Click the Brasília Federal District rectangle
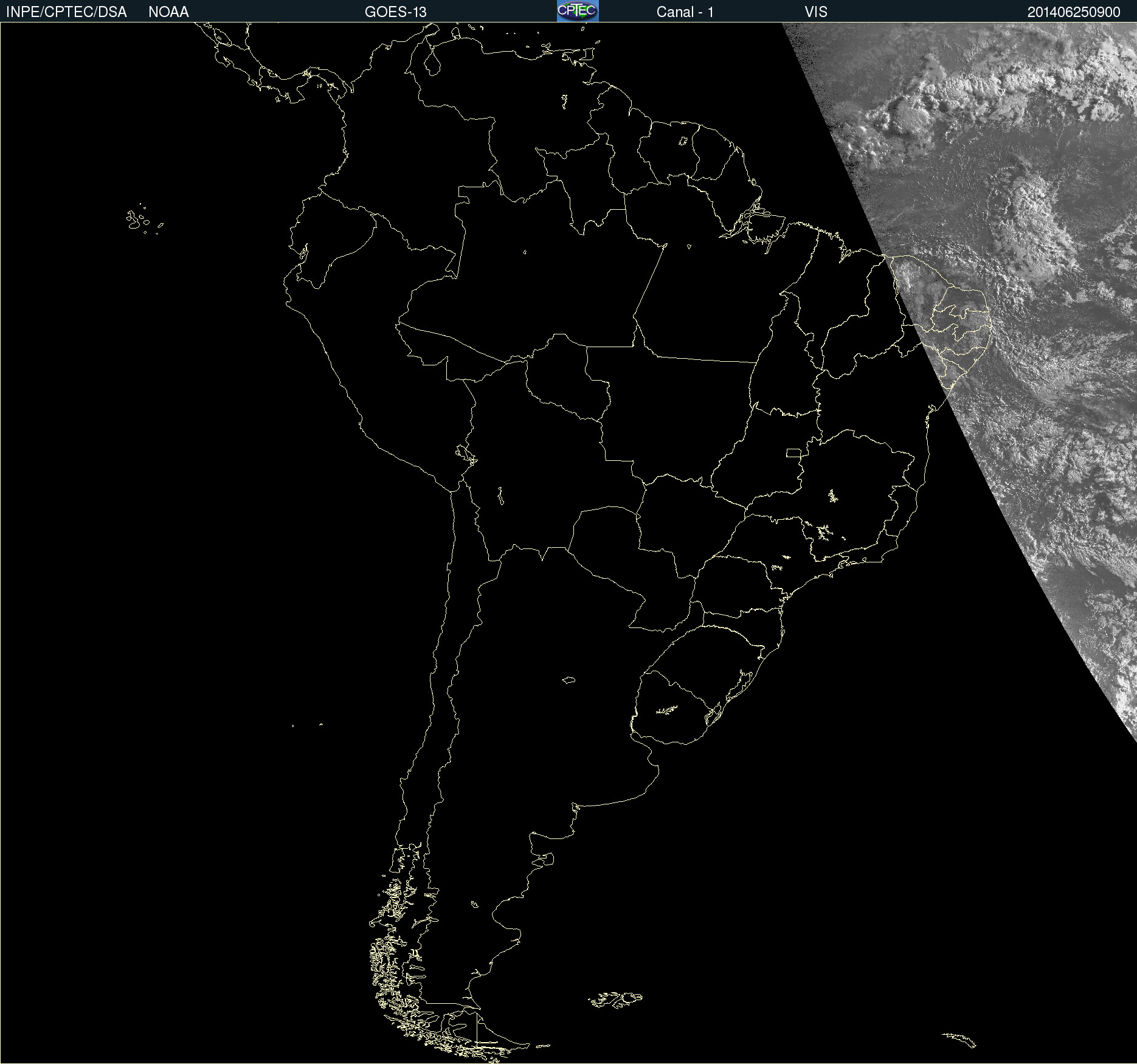Viewport: 1137px width, 1064px height. tap(793, 453)
